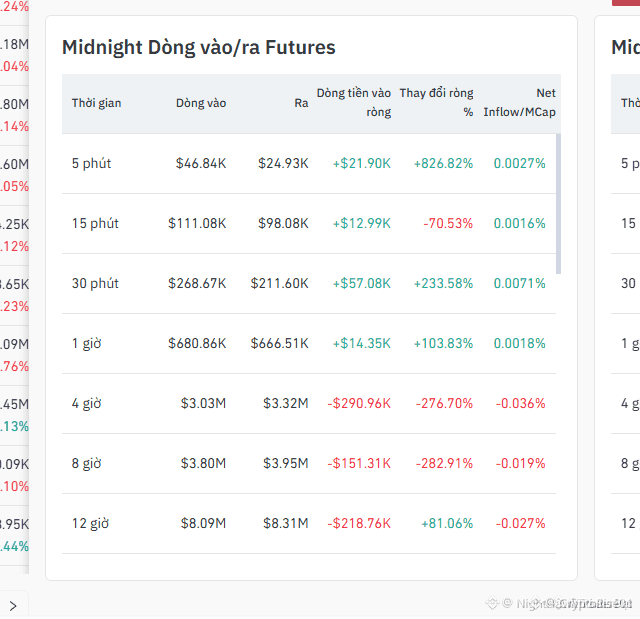Click the vertical scrollbar of the Futures table
This screenshot has height=619, width=640.
click(558, 204)
